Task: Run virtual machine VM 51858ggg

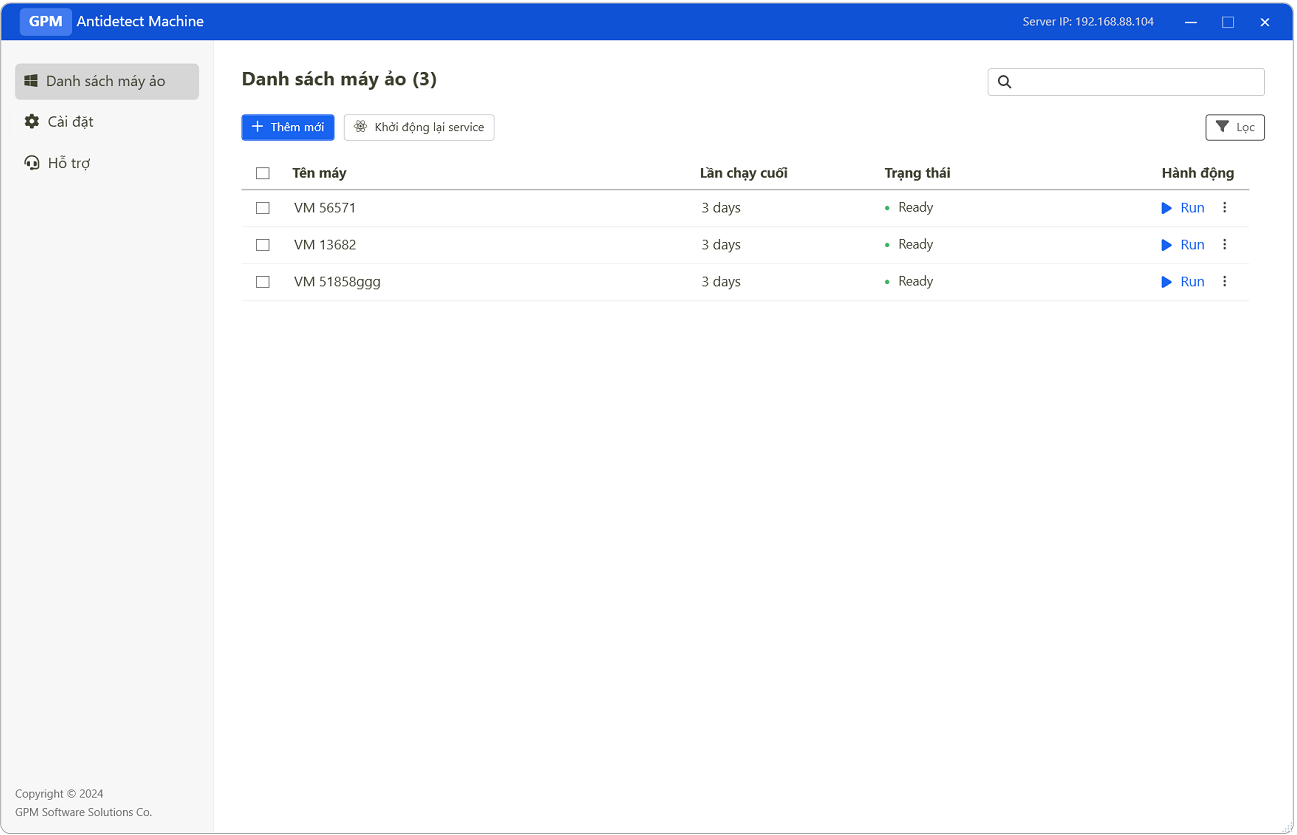Action: point(1183,282)
